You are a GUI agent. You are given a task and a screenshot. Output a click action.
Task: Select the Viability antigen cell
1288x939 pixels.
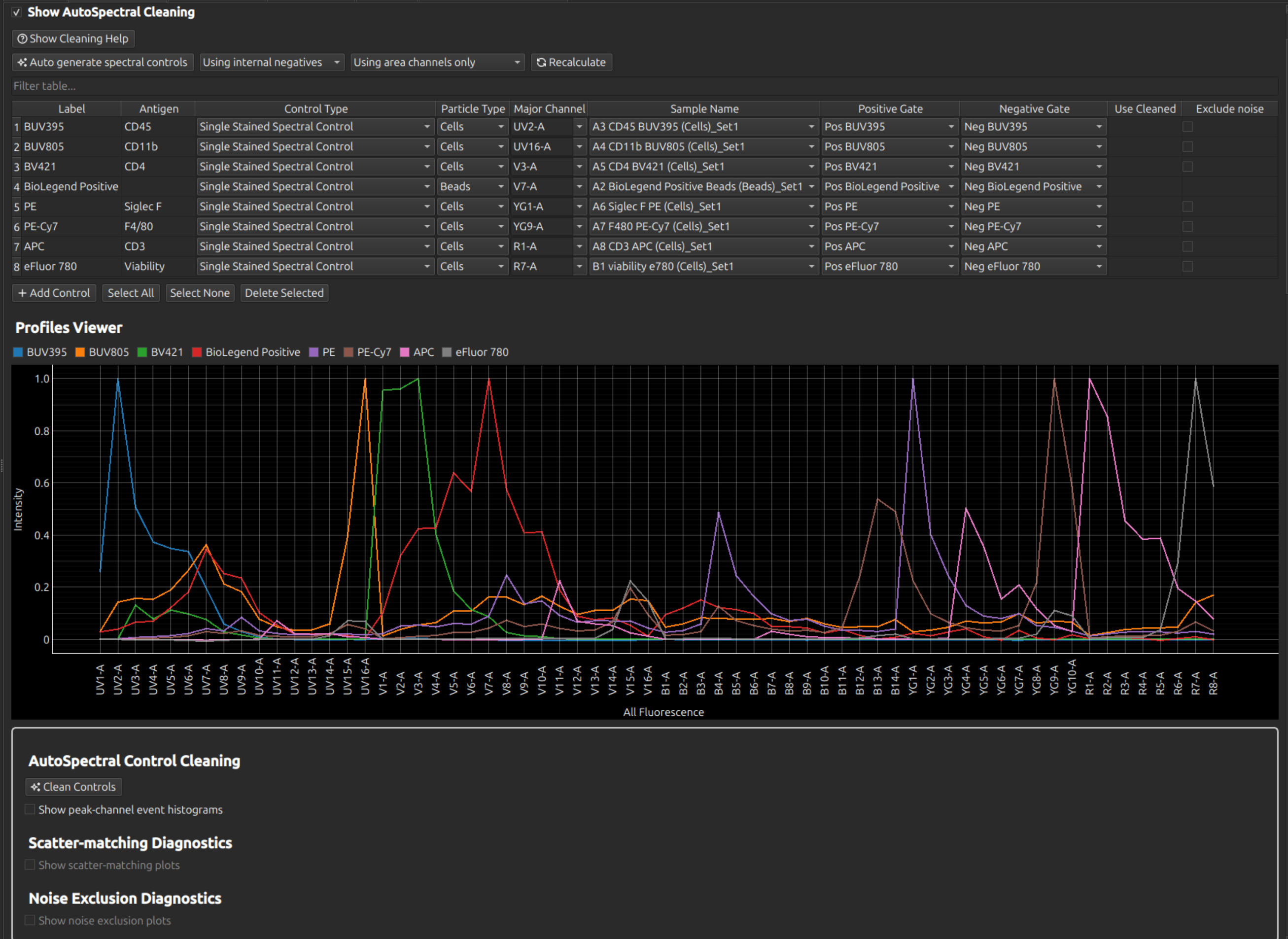(x=159, y=266)
